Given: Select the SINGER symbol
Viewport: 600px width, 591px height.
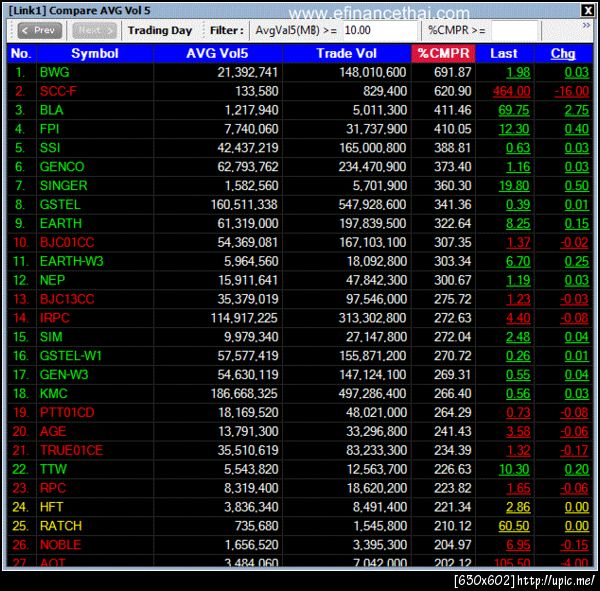Looking at the screenshot, I should 64,185.
